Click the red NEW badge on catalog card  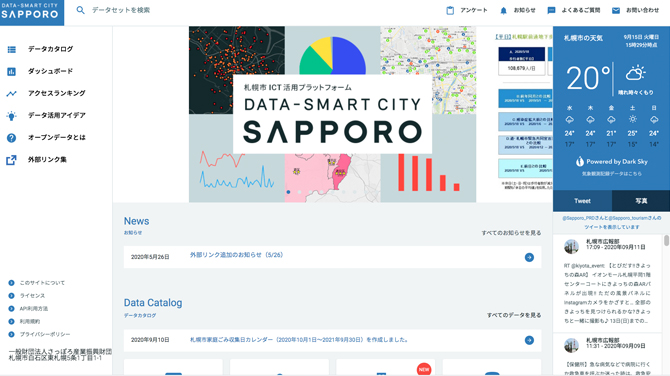tap(424, 369)
